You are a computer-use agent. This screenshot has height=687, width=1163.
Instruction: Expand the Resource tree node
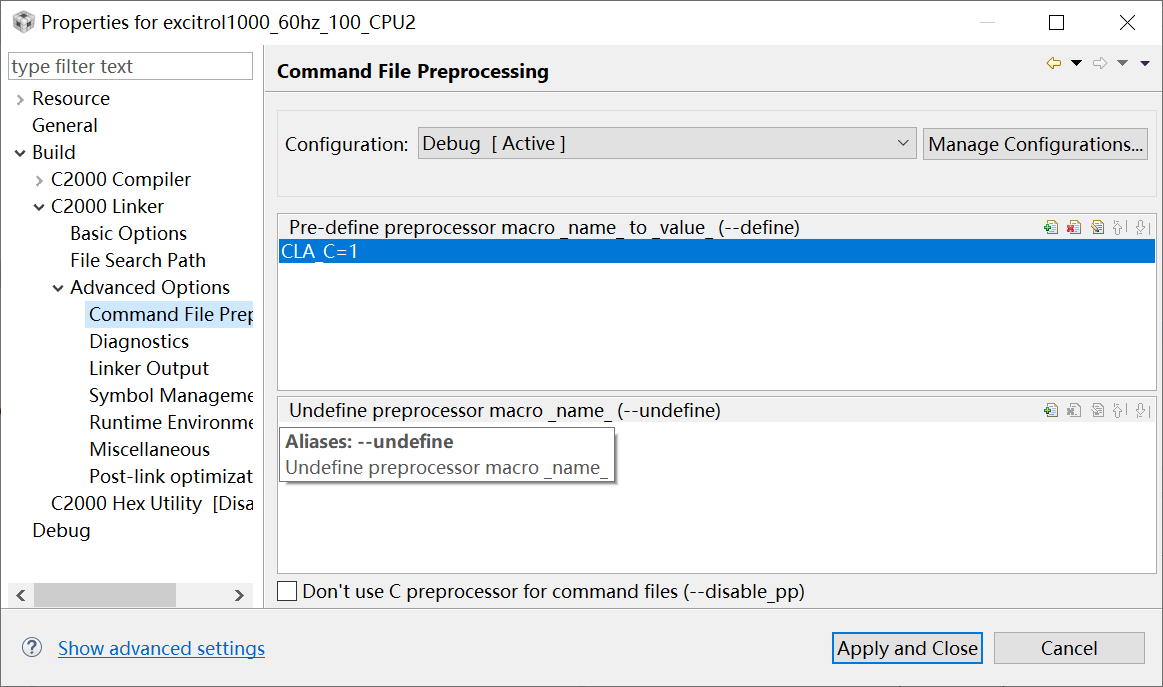click(x=20, y=99)
